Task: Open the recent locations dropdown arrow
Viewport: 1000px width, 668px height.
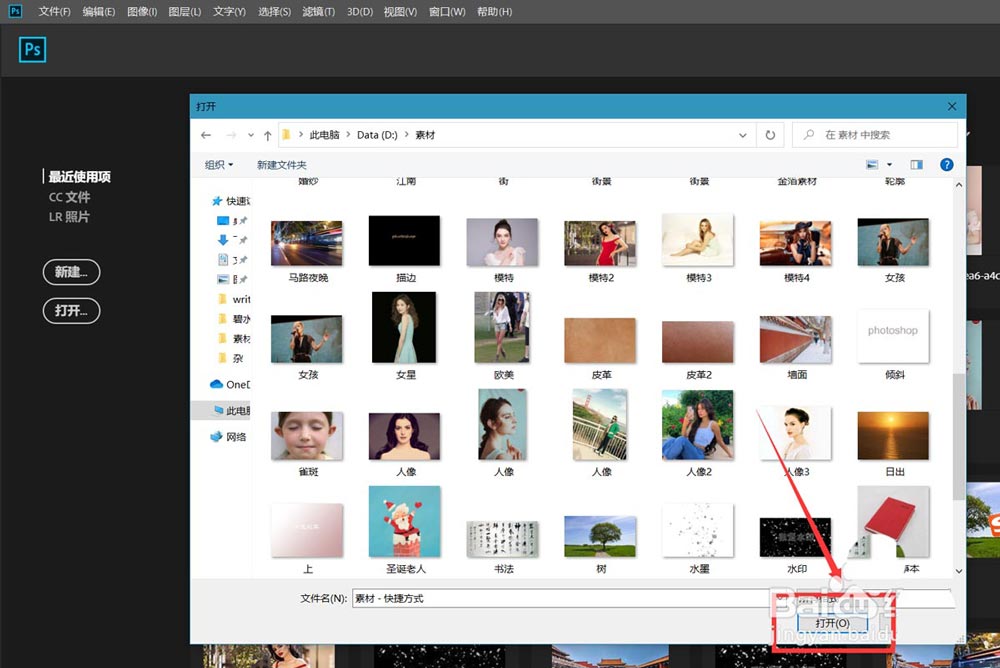Action: coord(251,135)
